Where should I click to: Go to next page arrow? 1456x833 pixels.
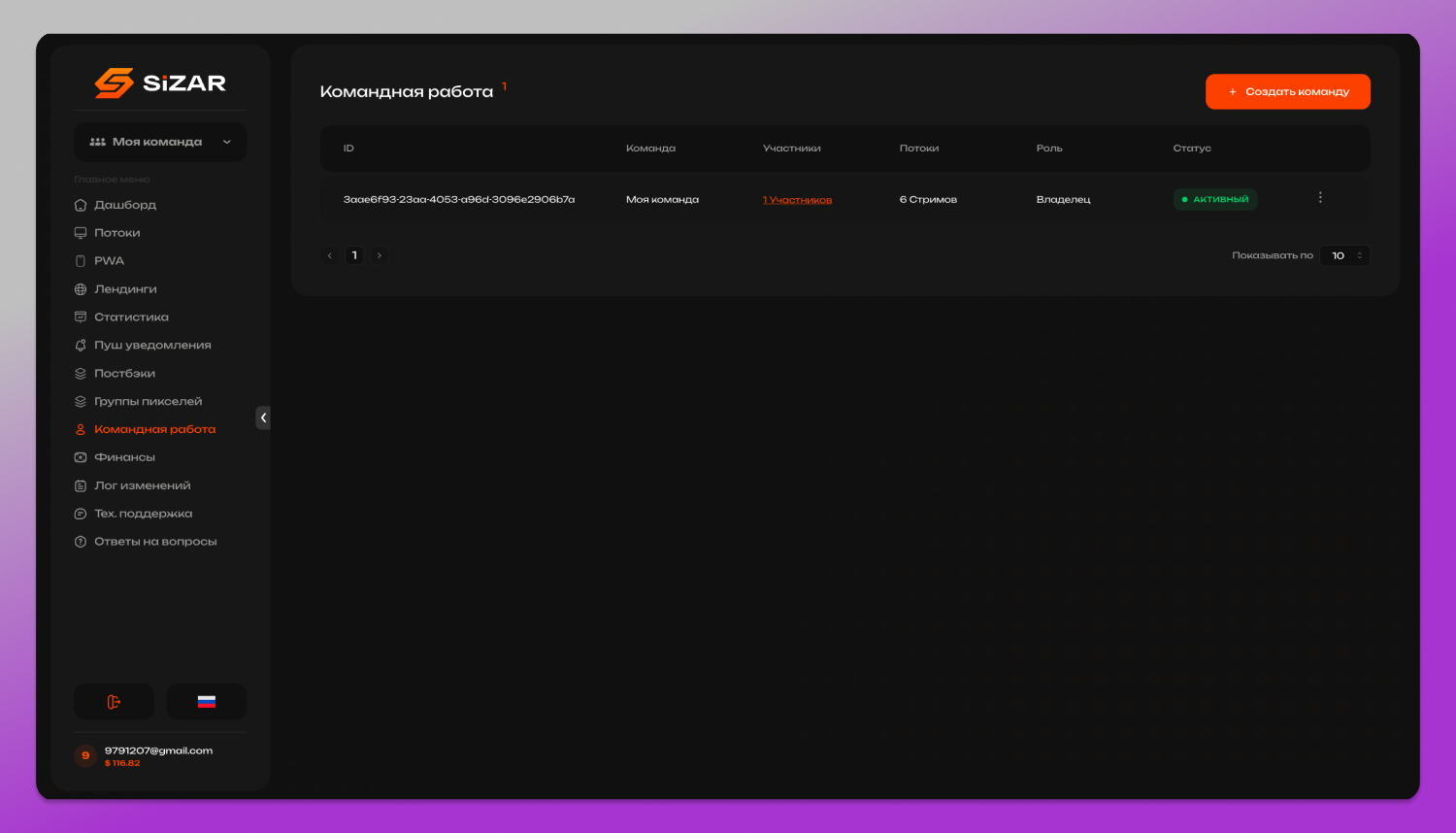[x=380, y=255]
